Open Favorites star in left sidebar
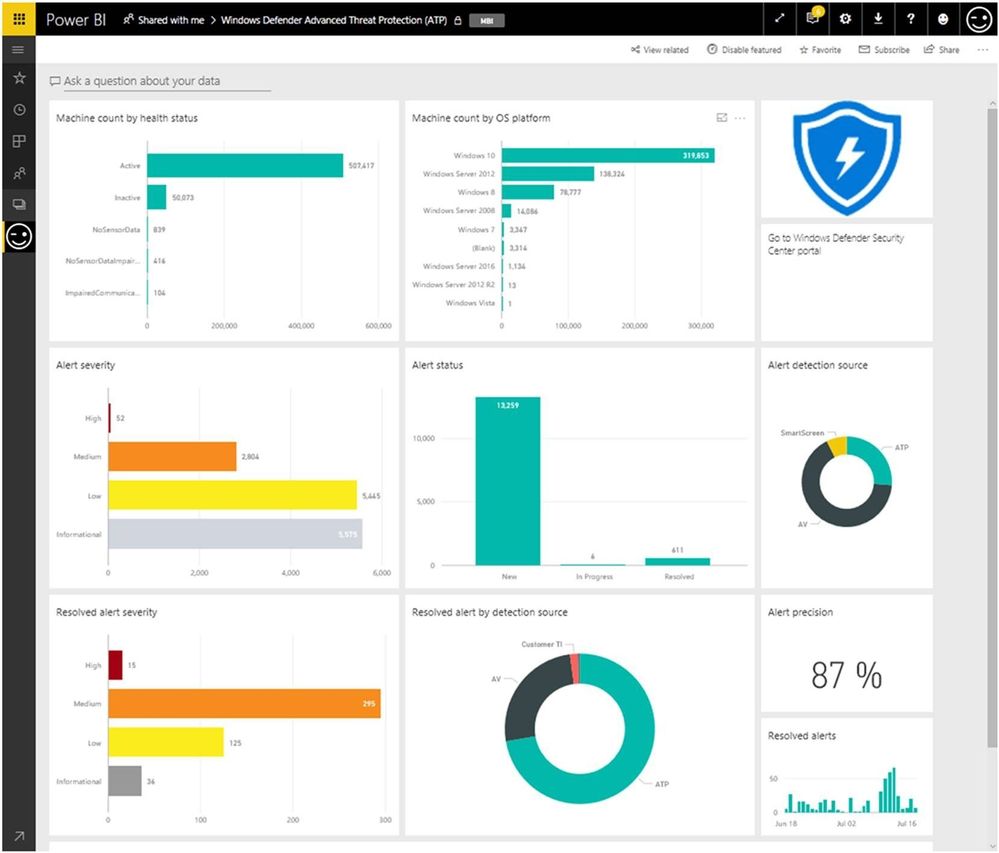Image resolution: width=999 pixels, height=853 pixels. point(19,78)
